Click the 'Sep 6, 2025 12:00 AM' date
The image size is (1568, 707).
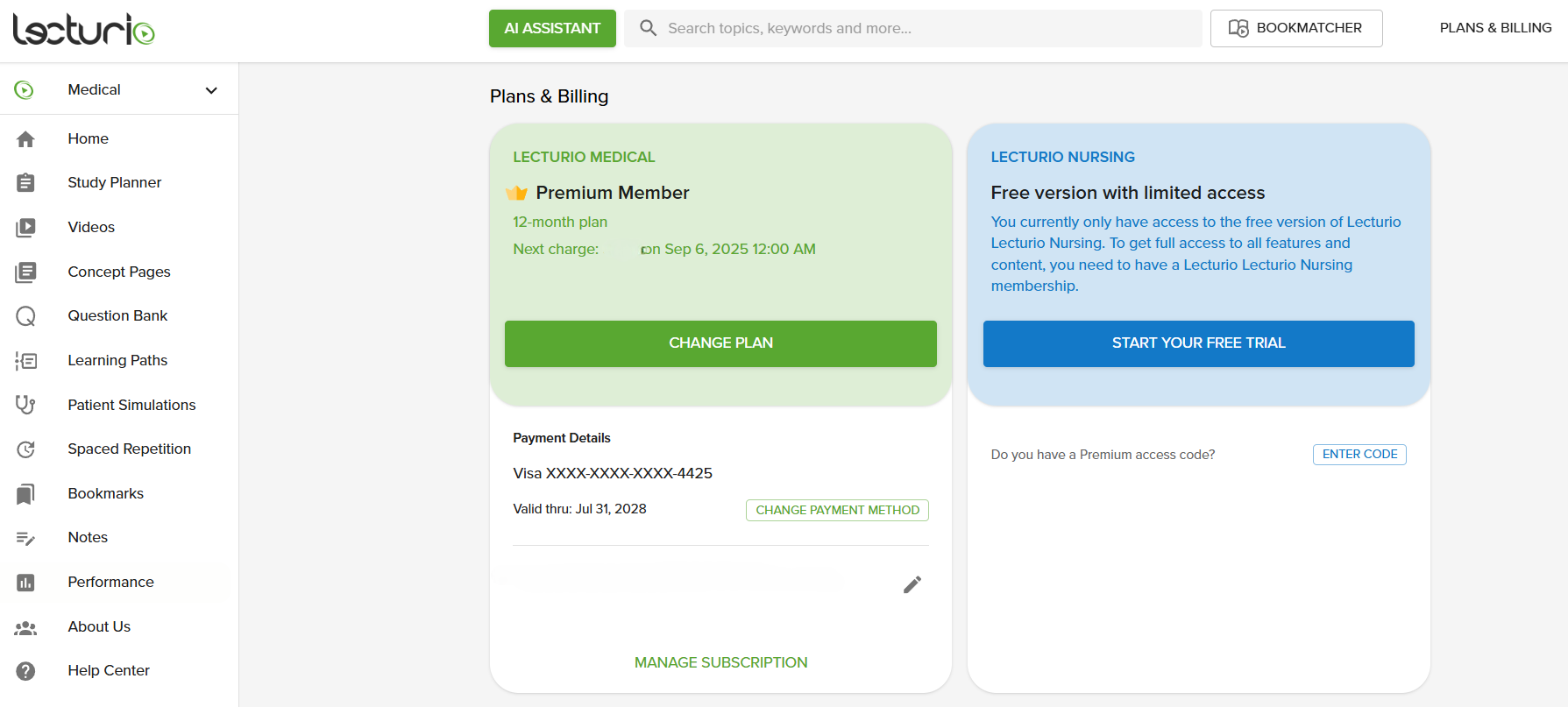tap(740, 249)
